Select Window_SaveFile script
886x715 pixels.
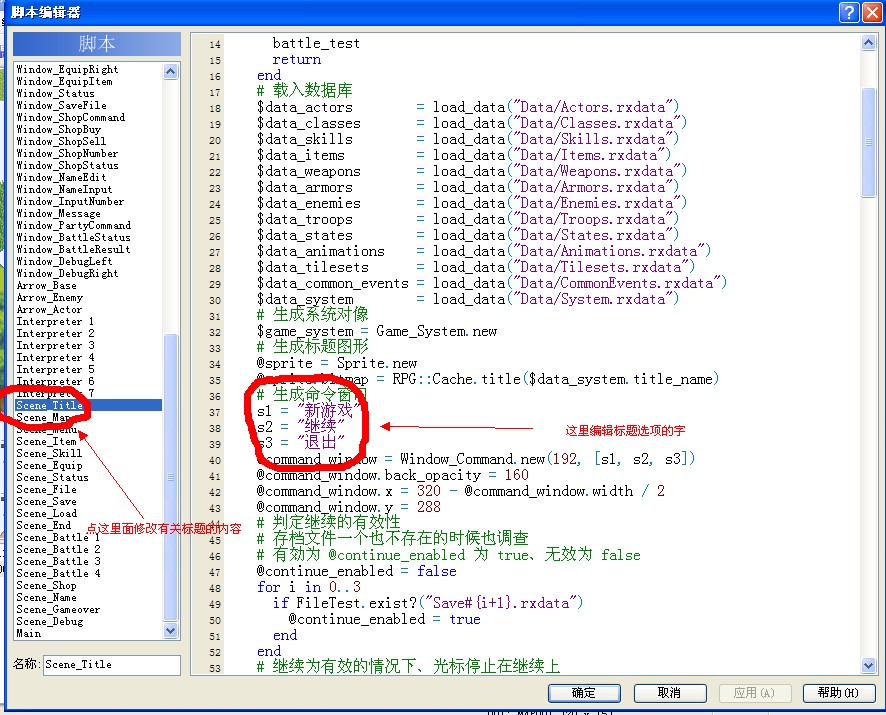(61, 106)
